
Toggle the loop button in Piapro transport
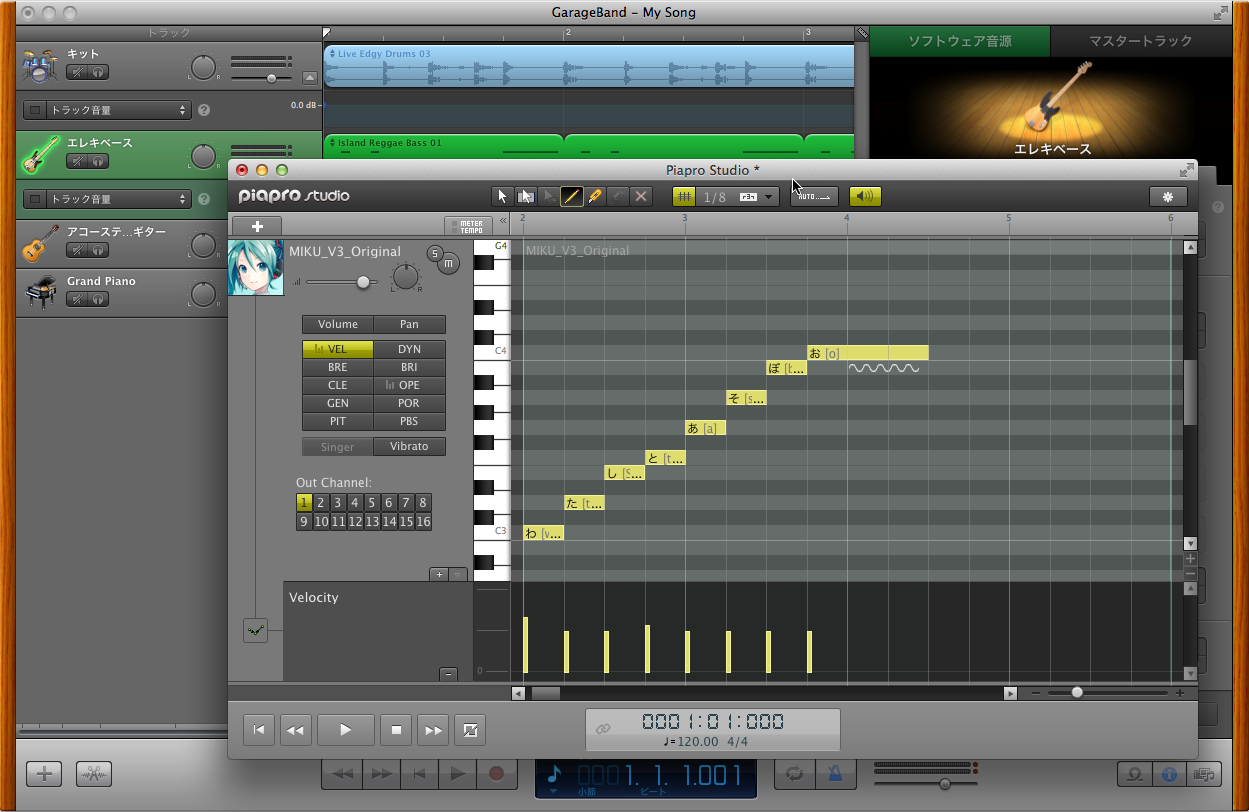coord(469,730)
